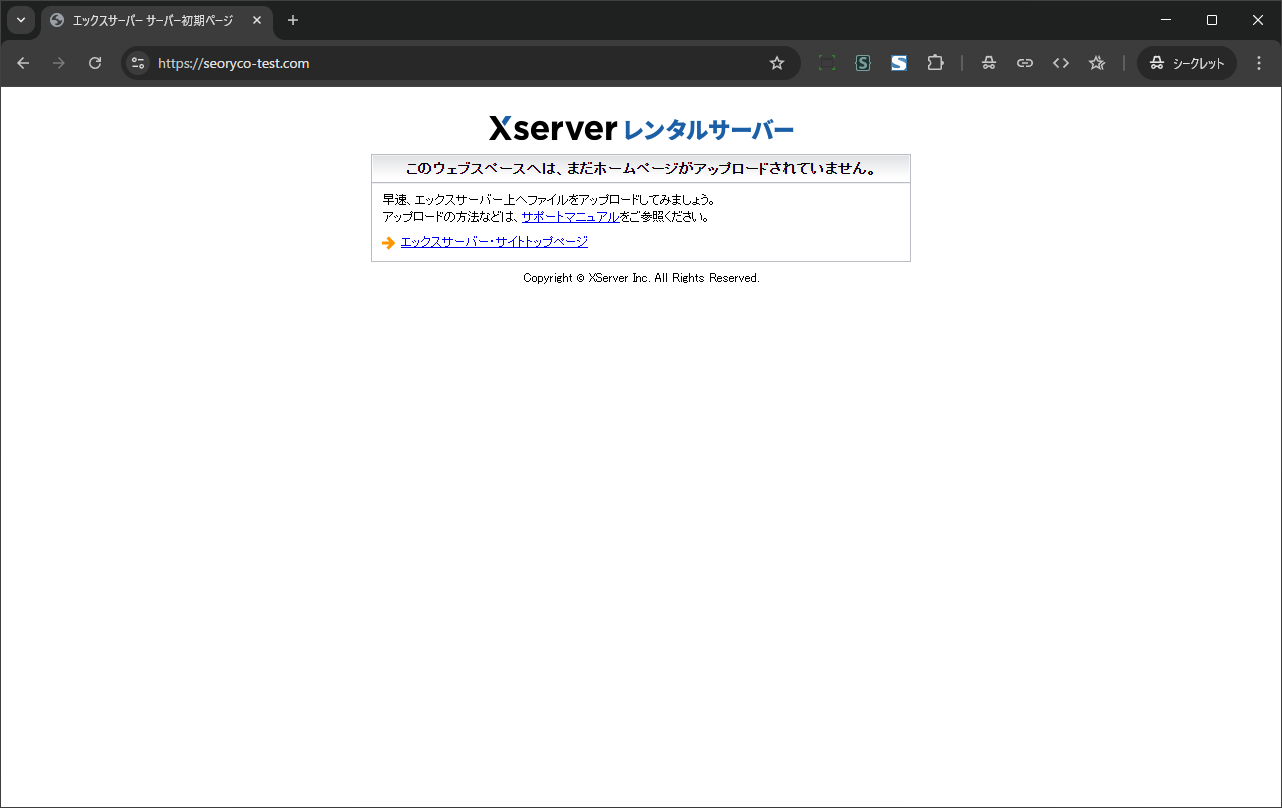This screenshot has height=808, width=1282.
Task: Follow the エックスサーバー・サイトトップページ link
Action: coord(493,241)
